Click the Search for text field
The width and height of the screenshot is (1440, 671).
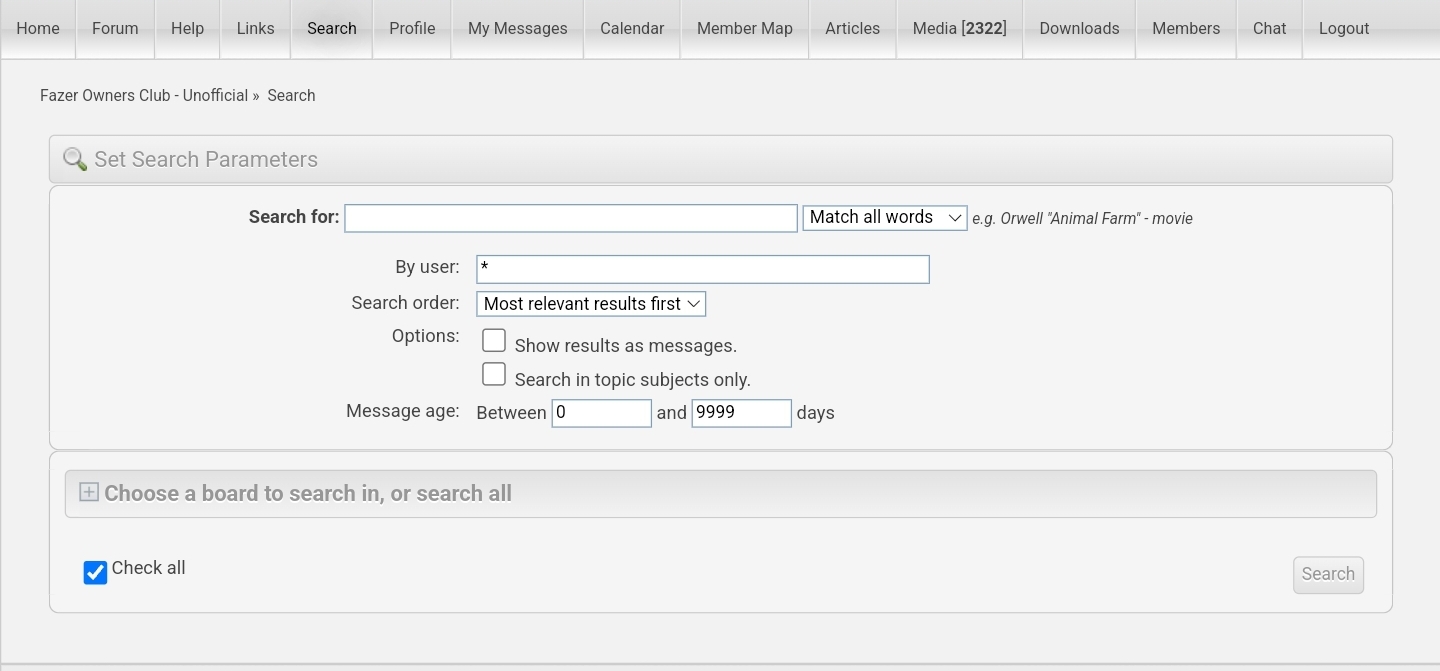click(x=570, y=218)
